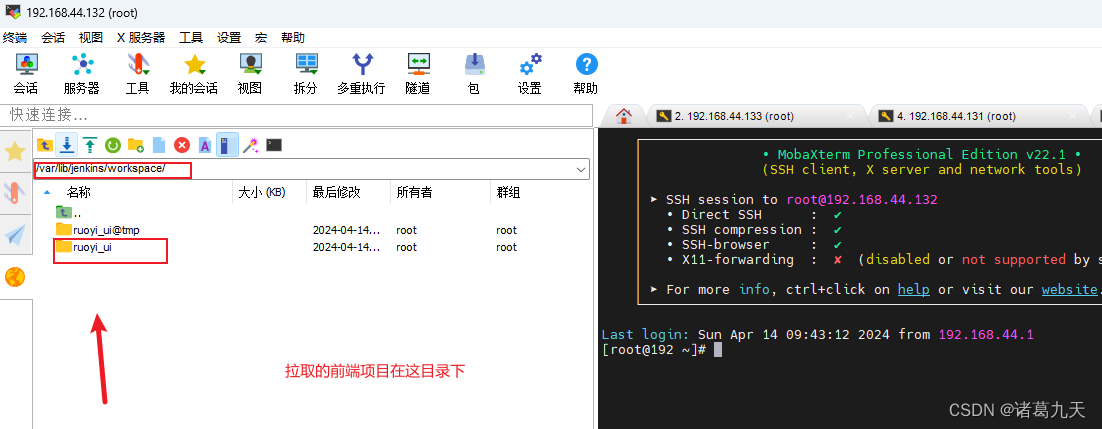Open the 终端 menu
Viewport: 1102px width, 429px height.
click(x=15, y=37)
